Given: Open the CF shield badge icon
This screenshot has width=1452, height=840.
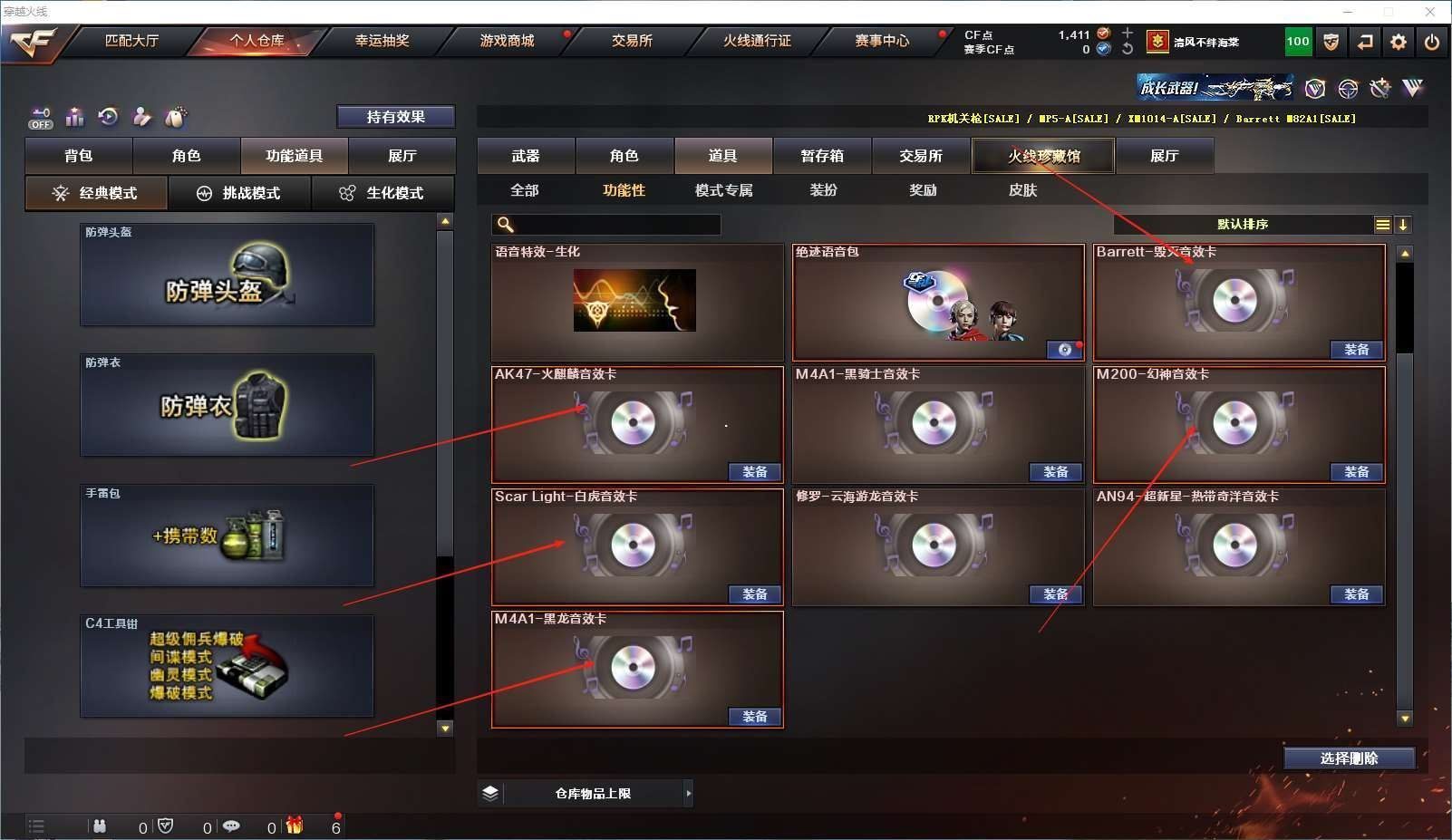Looking at the screenshot, I should [1331, 42].
